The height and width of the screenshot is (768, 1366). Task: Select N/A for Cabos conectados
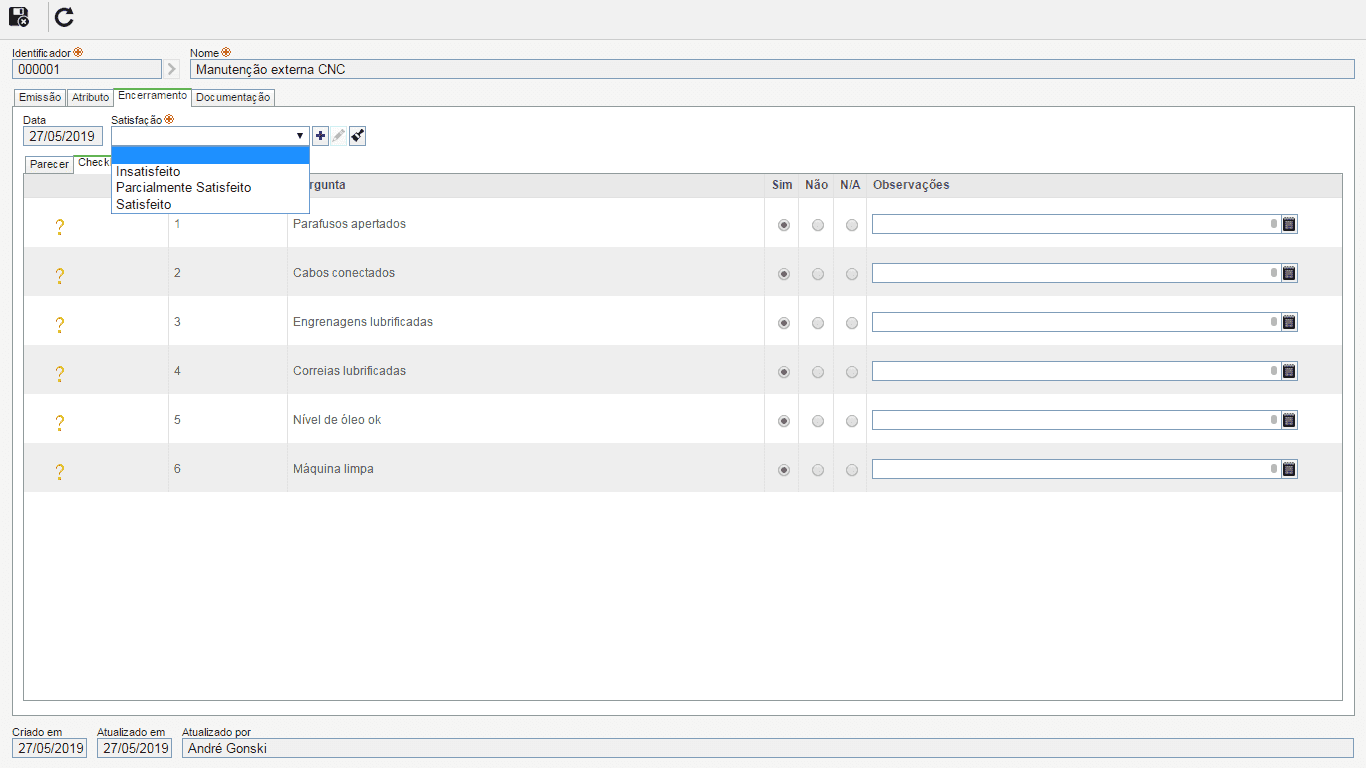click(852, 274)
